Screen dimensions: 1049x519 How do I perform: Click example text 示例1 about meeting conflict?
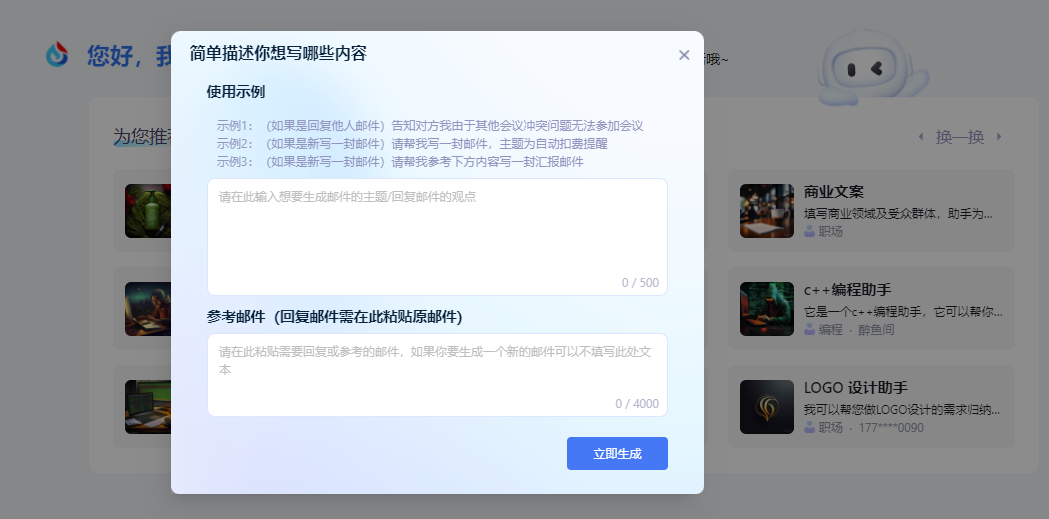430,126
